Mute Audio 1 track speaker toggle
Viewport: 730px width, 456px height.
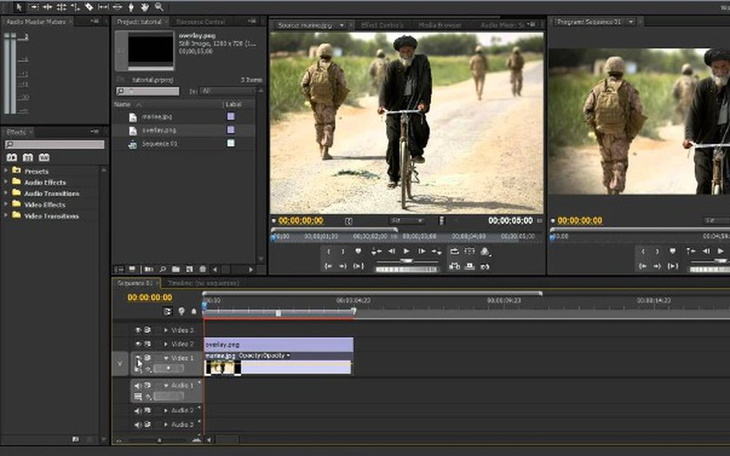pos(138,386)
